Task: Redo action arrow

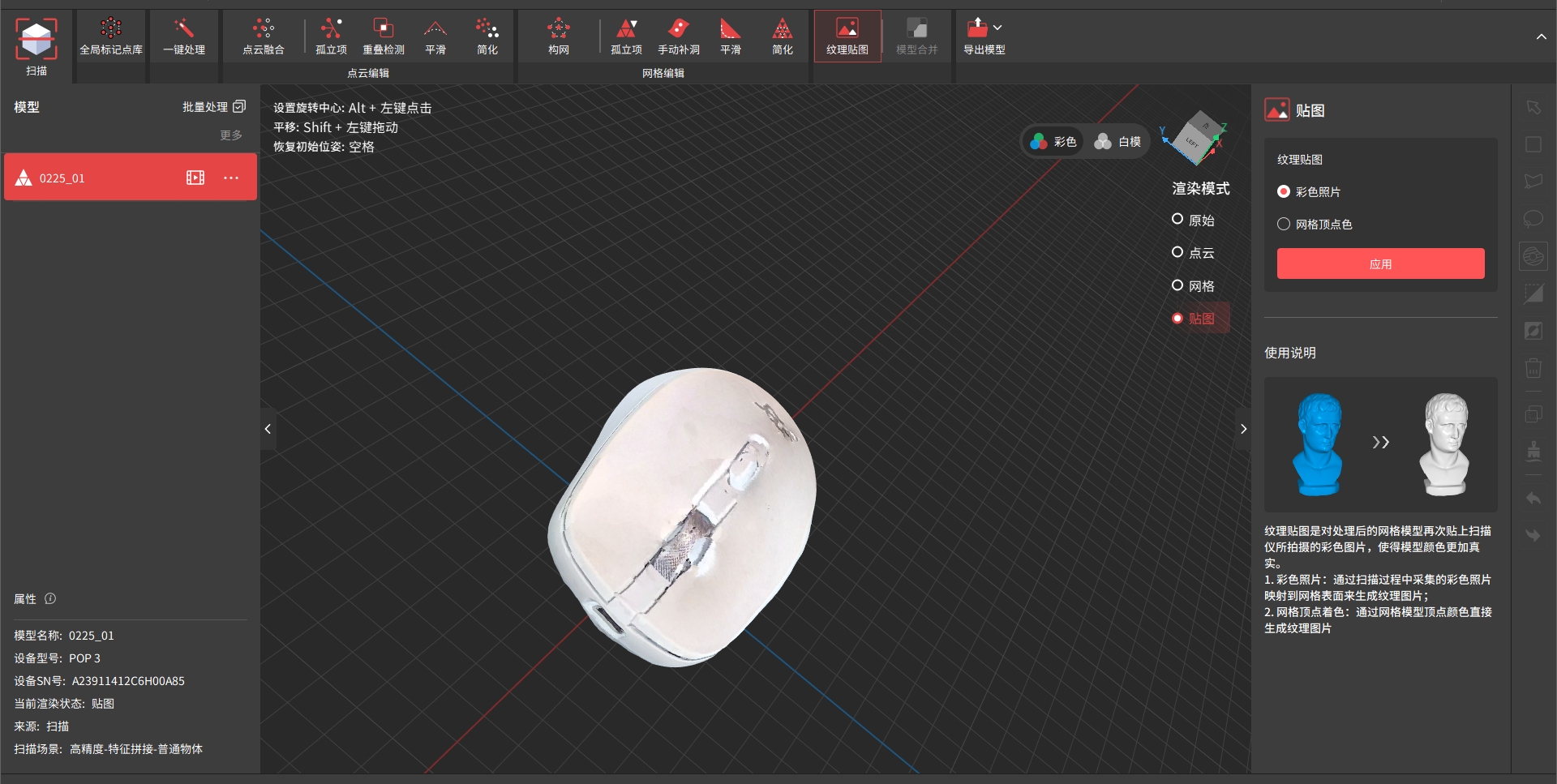Action: (1533, 535)
